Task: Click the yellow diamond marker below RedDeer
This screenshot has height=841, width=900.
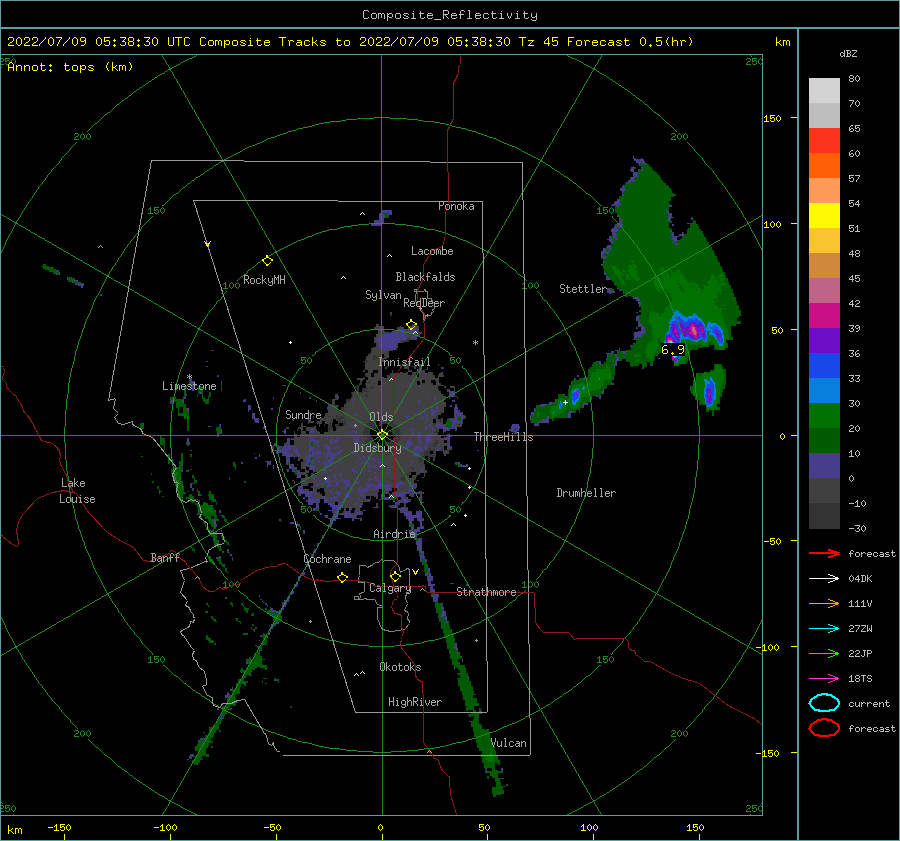Action: [412, 325]
